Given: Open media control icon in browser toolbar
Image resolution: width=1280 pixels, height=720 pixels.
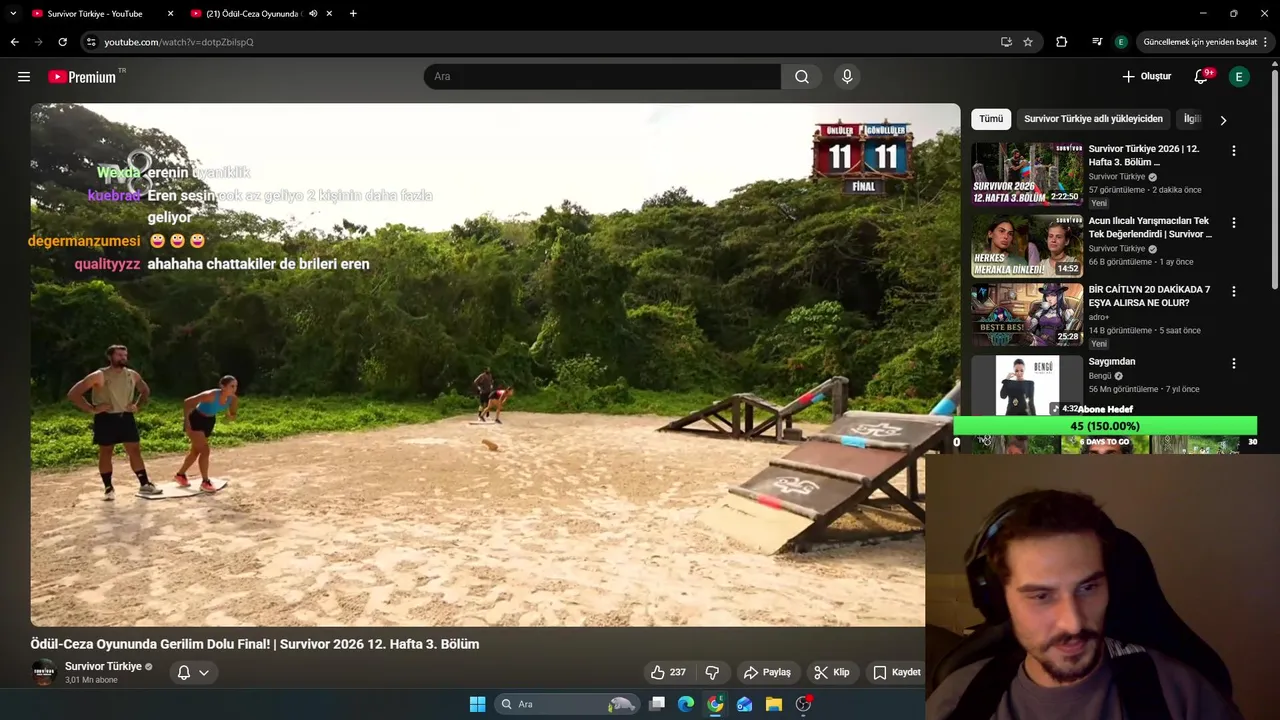Looking at the screenshot, I should click(x=1097, y=42).
